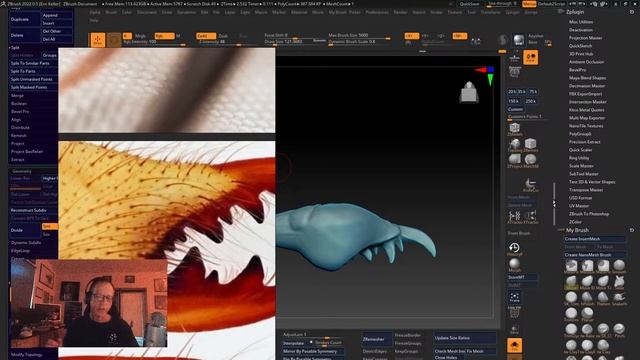Viewport: 640px width, 360px height.
Task: Click the camera head orientation gizmo
Action: [x=469, y=92]
